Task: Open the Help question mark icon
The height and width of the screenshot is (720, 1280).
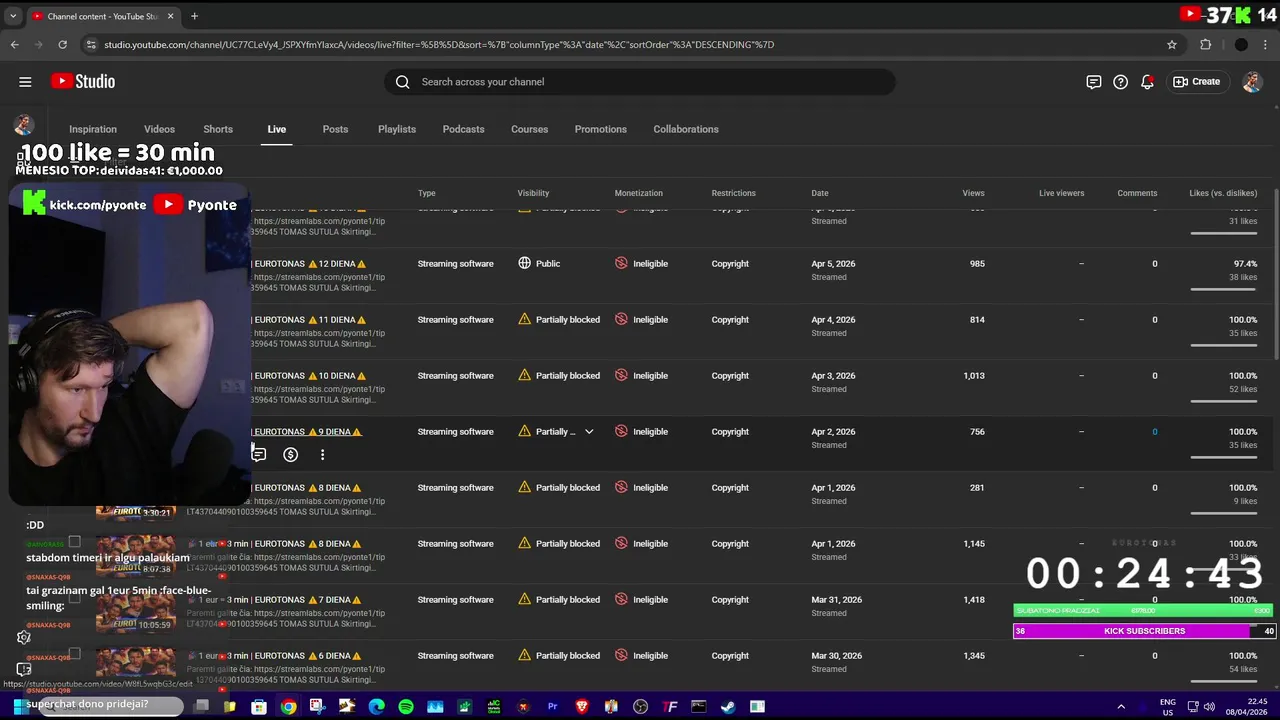Action: click(x=1121, y=82)
